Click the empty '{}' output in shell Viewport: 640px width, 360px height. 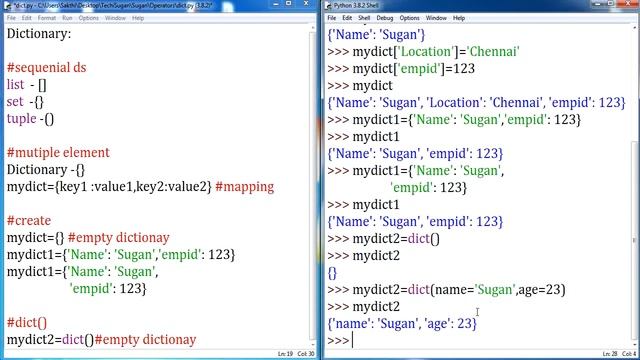332,273
